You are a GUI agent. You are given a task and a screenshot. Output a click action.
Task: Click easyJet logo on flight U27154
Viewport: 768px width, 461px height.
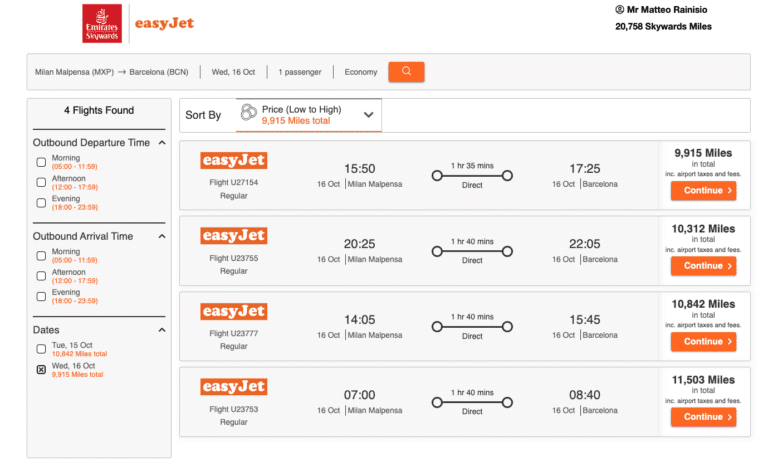(x=233, y=161)
